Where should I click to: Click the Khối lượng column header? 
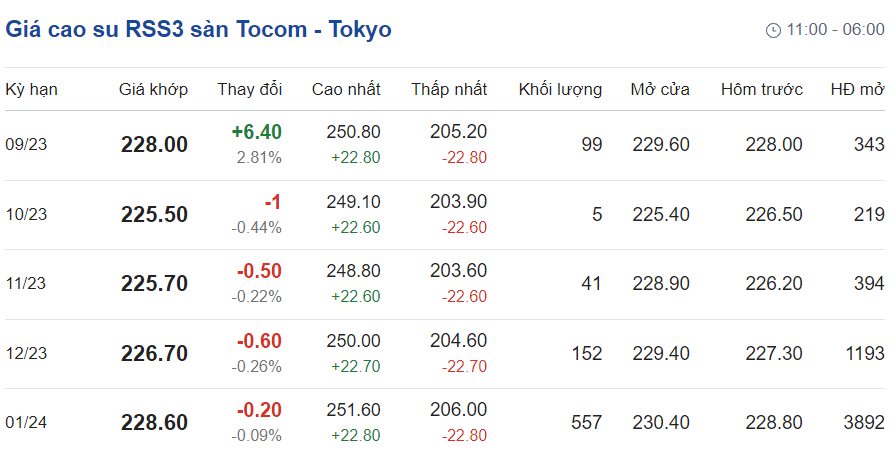pyautogui.click(x=560, y=90)
